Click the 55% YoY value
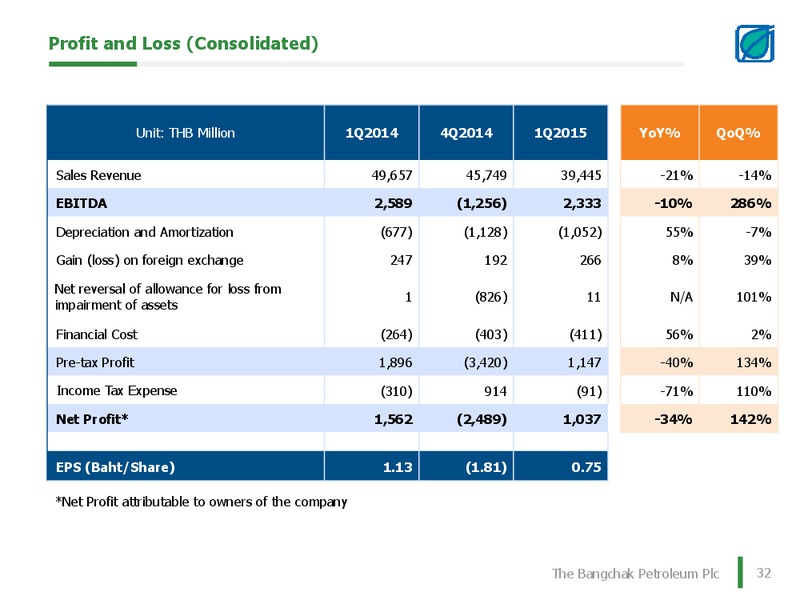 [679, 232]
